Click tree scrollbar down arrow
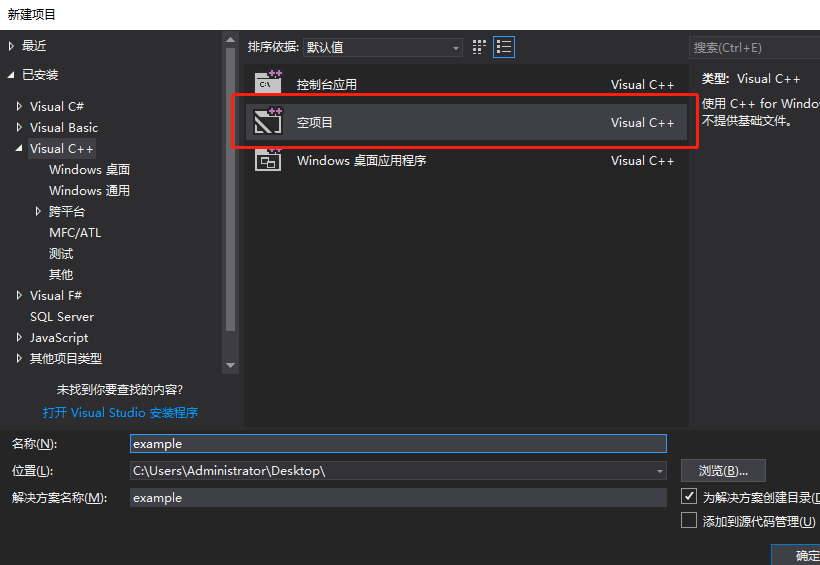The image size is (820, 565). (230, 365)
